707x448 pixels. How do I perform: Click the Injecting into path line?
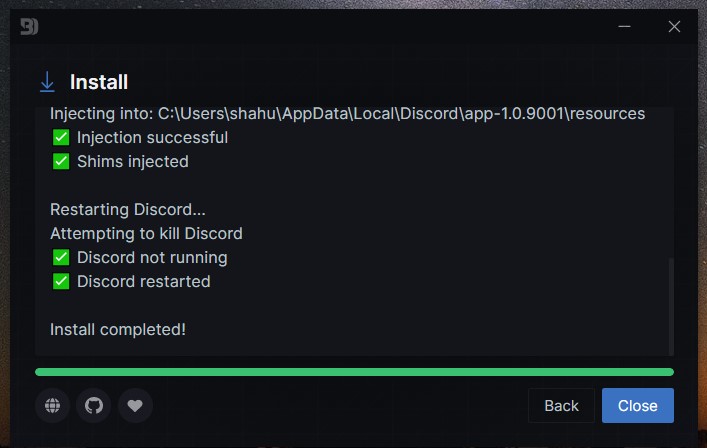click(347, 114)
